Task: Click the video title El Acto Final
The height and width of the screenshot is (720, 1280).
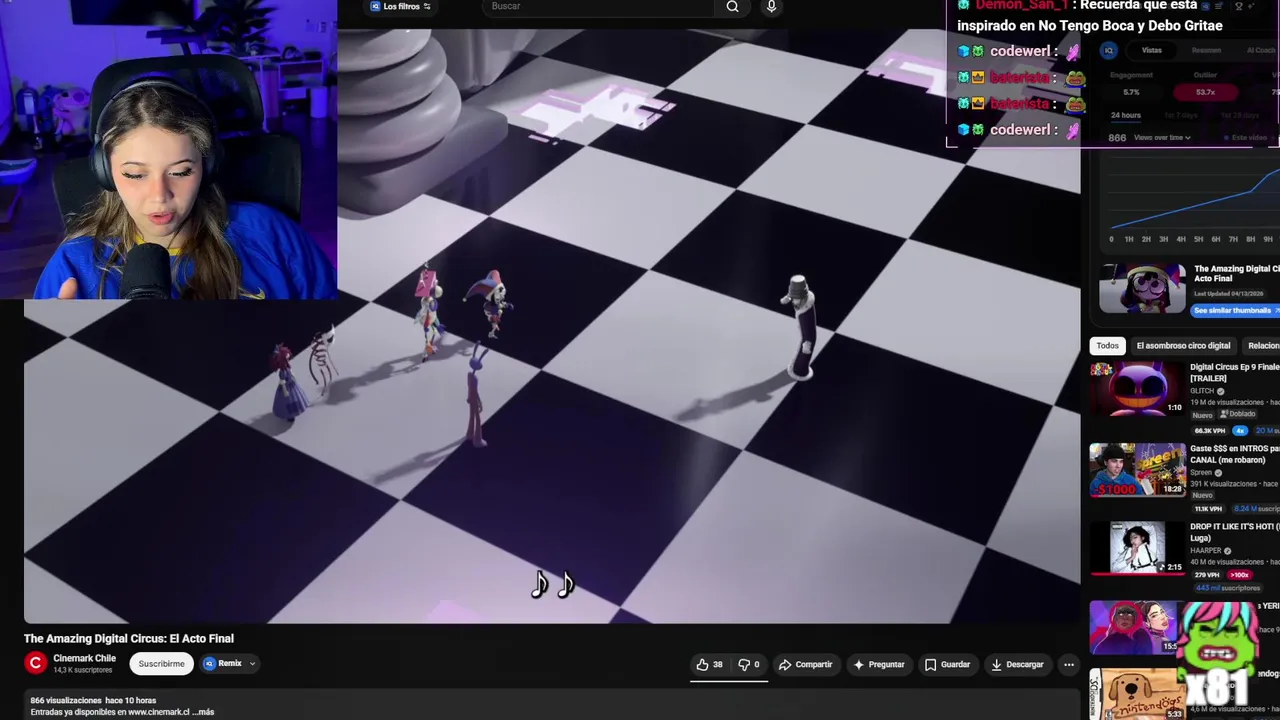Action: point(129,638)
